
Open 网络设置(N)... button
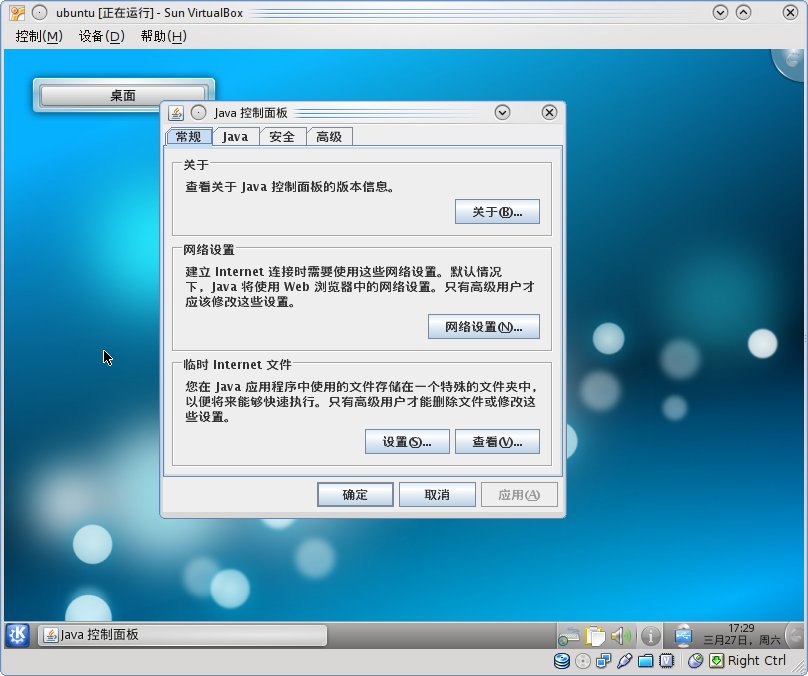coord(484,327)
